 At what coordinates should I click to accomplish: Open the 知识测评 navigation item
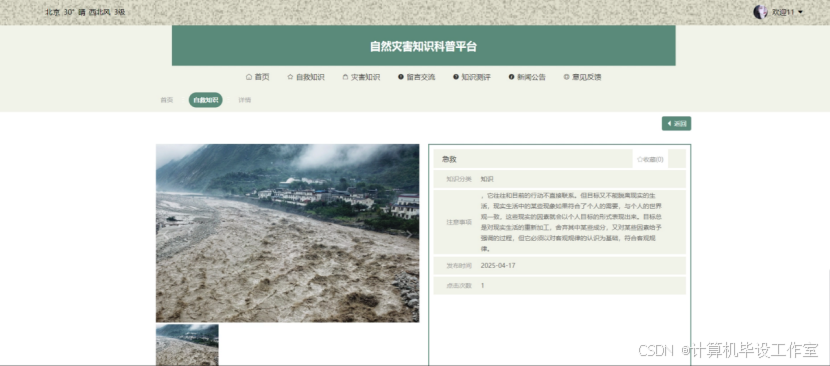472,77
